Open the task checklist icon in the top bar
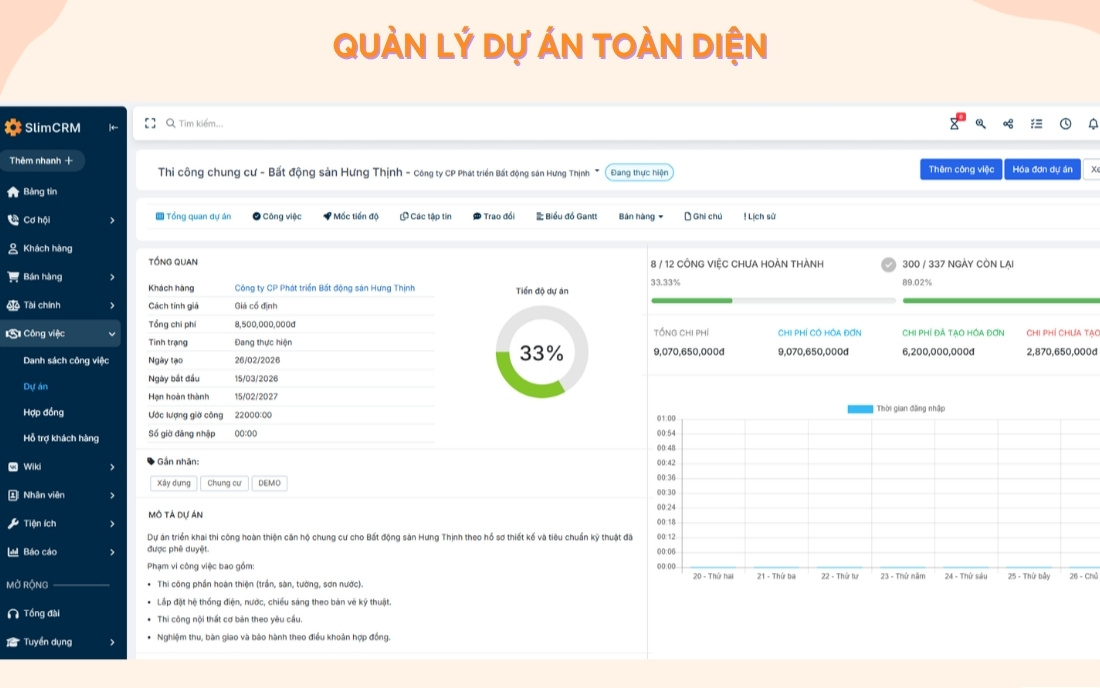Image resolution: width=1100 pixels, height=688 pixels. click(1036, 123)
